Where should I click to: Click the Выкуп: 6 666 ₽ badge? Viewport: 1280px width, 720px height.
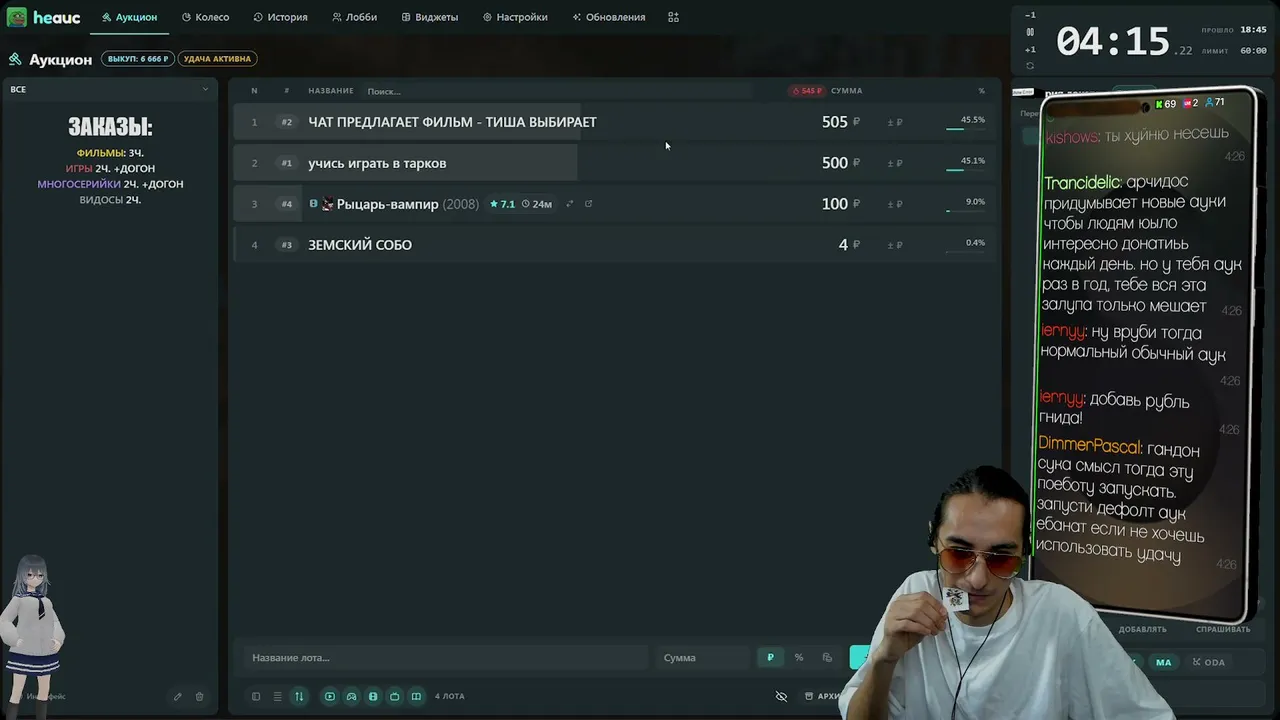click(x=137, y=59)
